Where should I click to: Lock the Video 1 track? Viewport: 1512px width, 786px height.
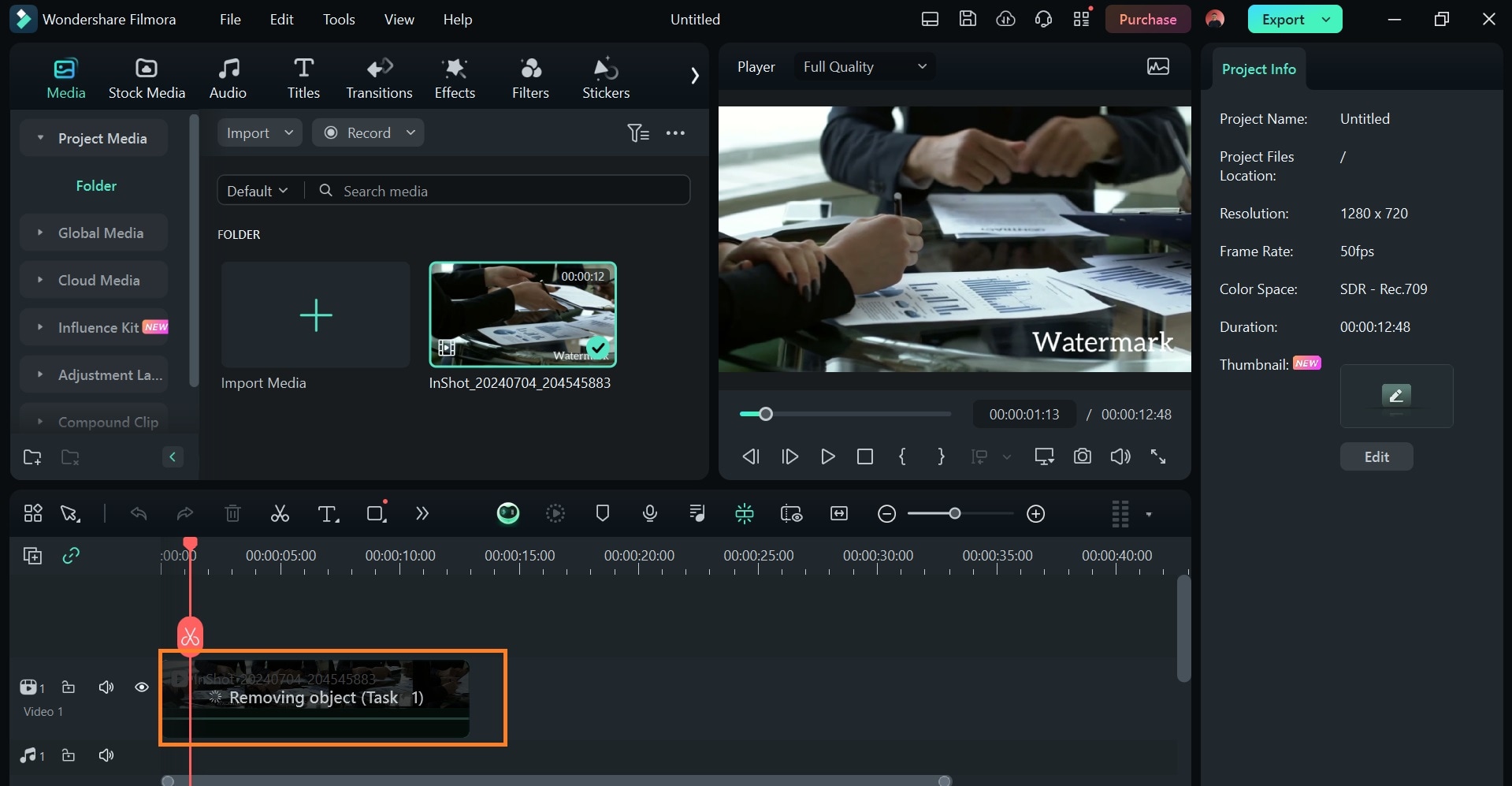click(x=69, y=687)
